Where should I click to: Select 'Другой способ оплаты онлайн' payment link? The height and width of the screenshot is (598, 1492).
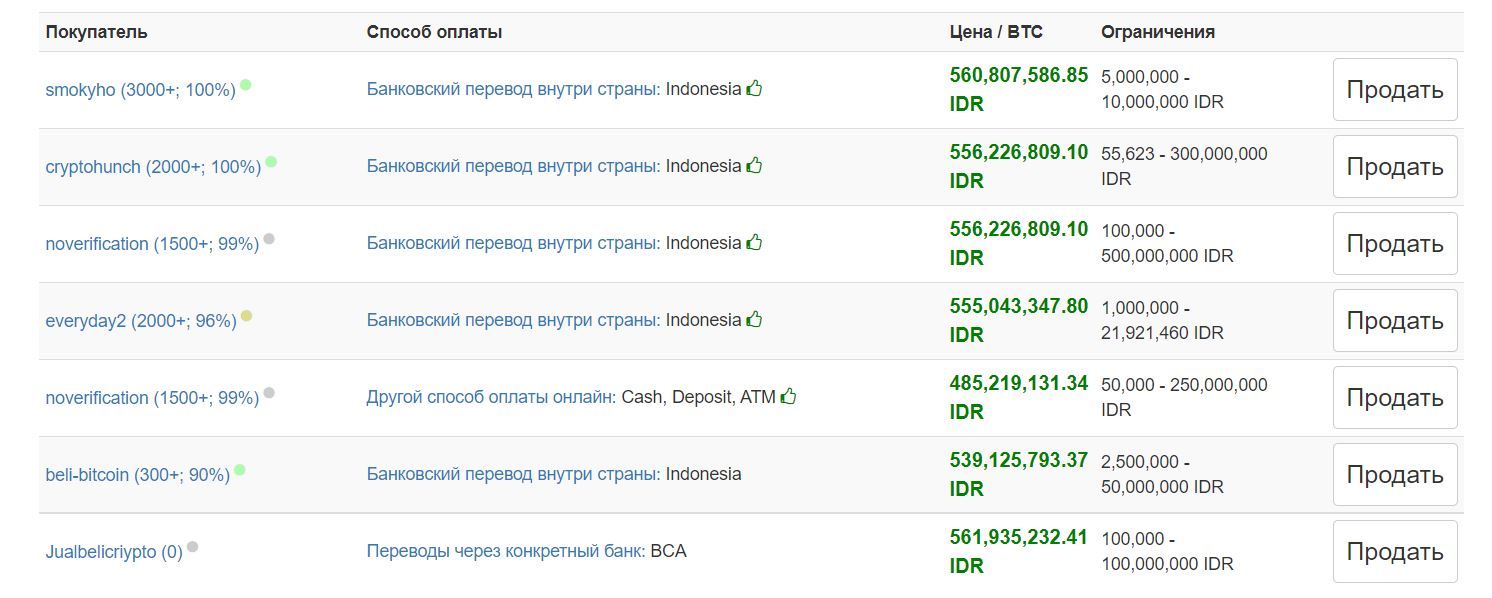pyautogui.click(x=491, y=397)
